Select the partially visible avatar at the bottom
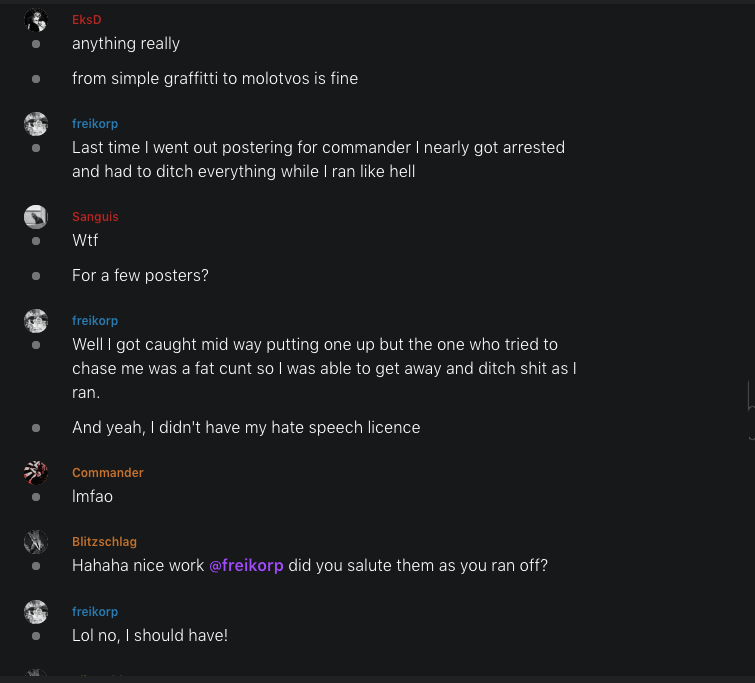755x683 pixels. click(x=36, y=676)
